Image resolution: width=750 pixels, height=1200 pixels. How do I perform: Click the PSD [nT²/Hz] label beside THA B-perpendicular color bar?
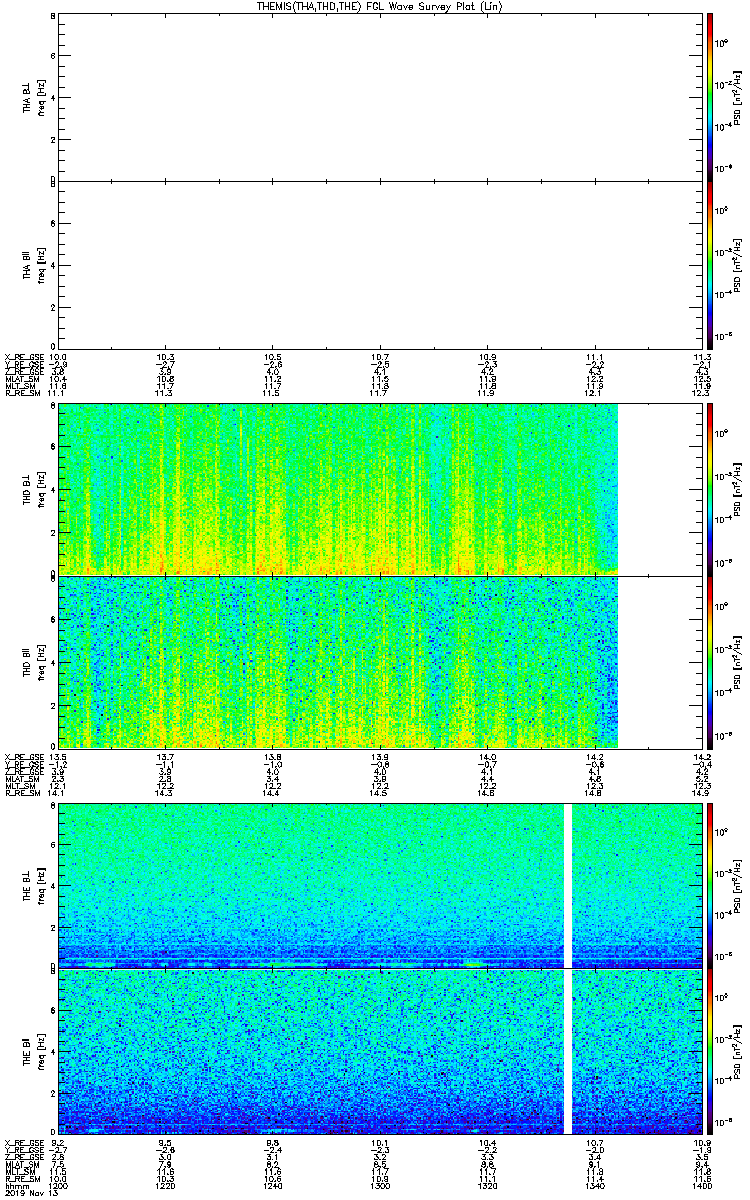(737, 97)
